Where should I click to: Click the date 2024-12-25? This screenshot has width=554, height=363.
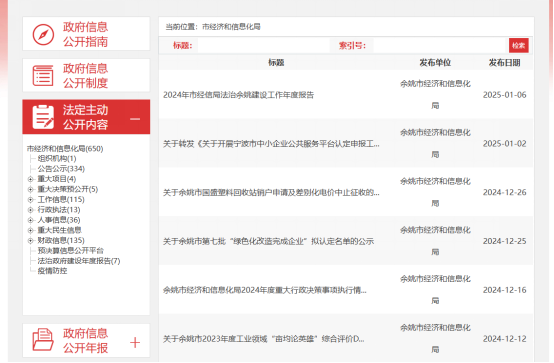coord(505,241)
